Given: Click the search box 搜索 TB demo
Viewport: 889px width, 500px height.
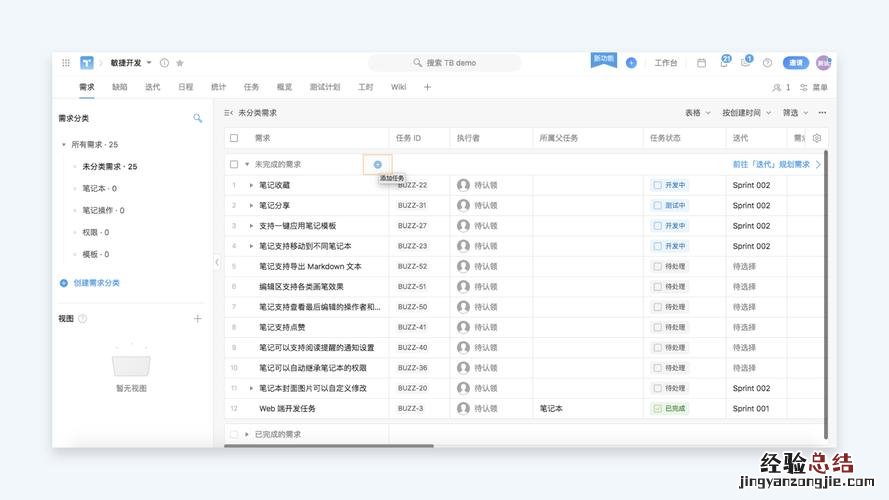Looking at the screenshot, I should [445, 63].
